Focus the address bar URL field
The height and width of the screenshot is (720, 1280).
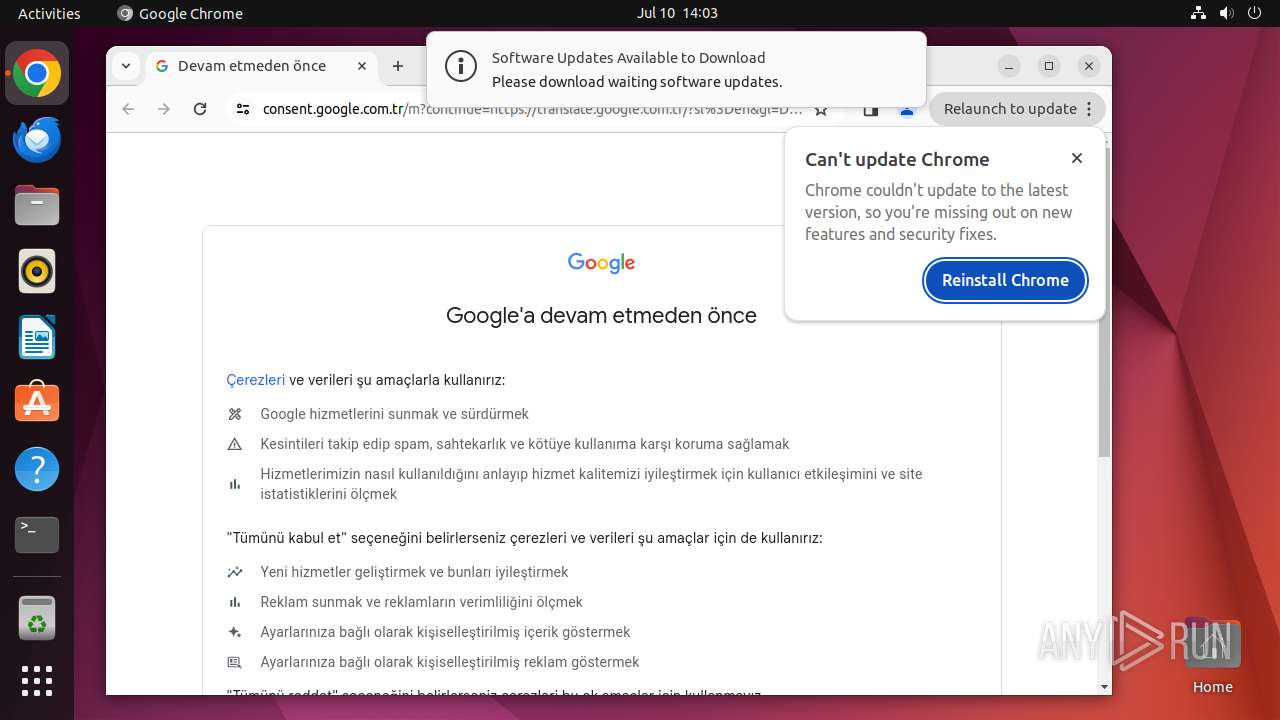tap(533, 109)
